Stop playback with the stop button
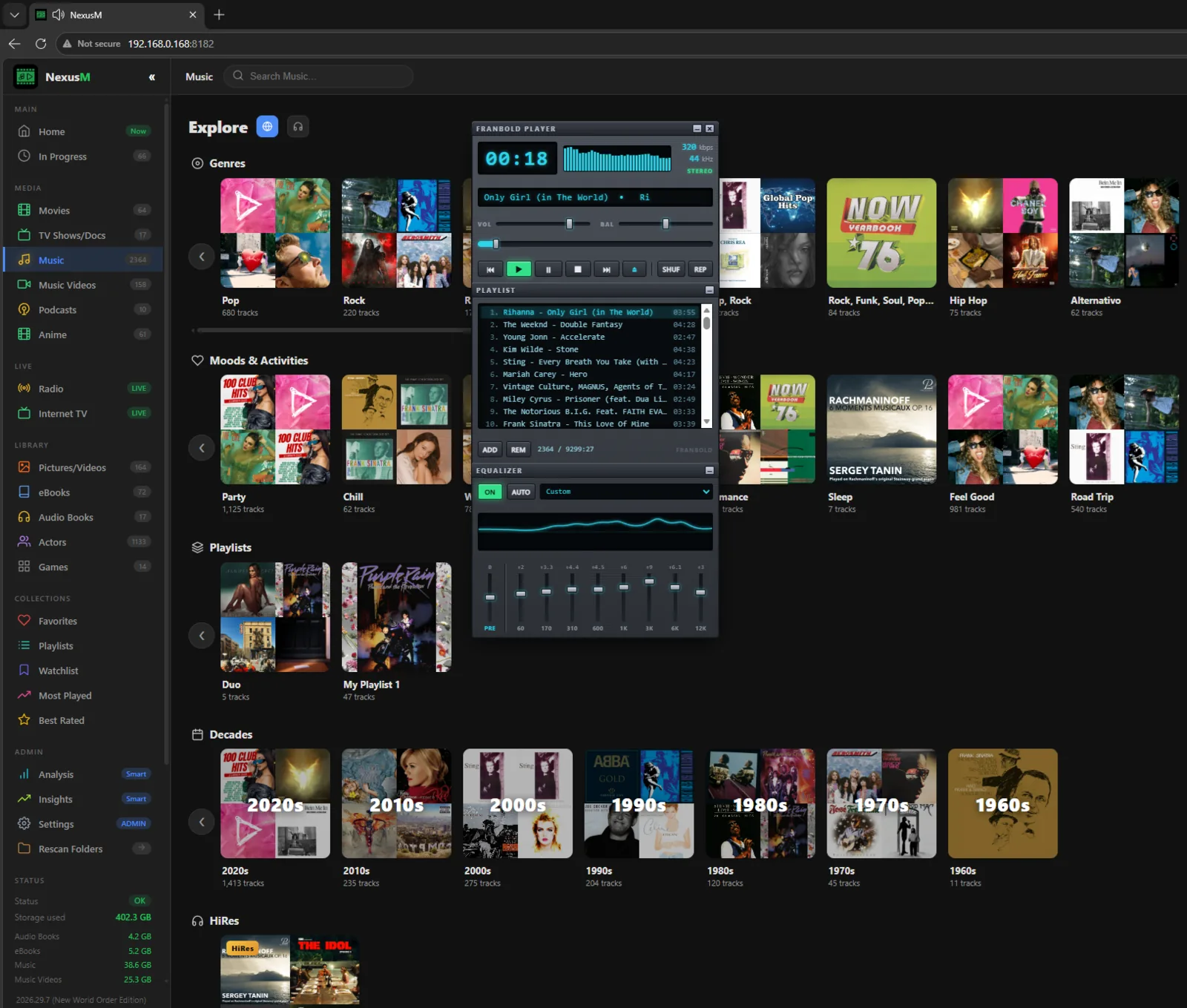The image size is (1187, 1008). pyautogui.click(x=577, y=269)
